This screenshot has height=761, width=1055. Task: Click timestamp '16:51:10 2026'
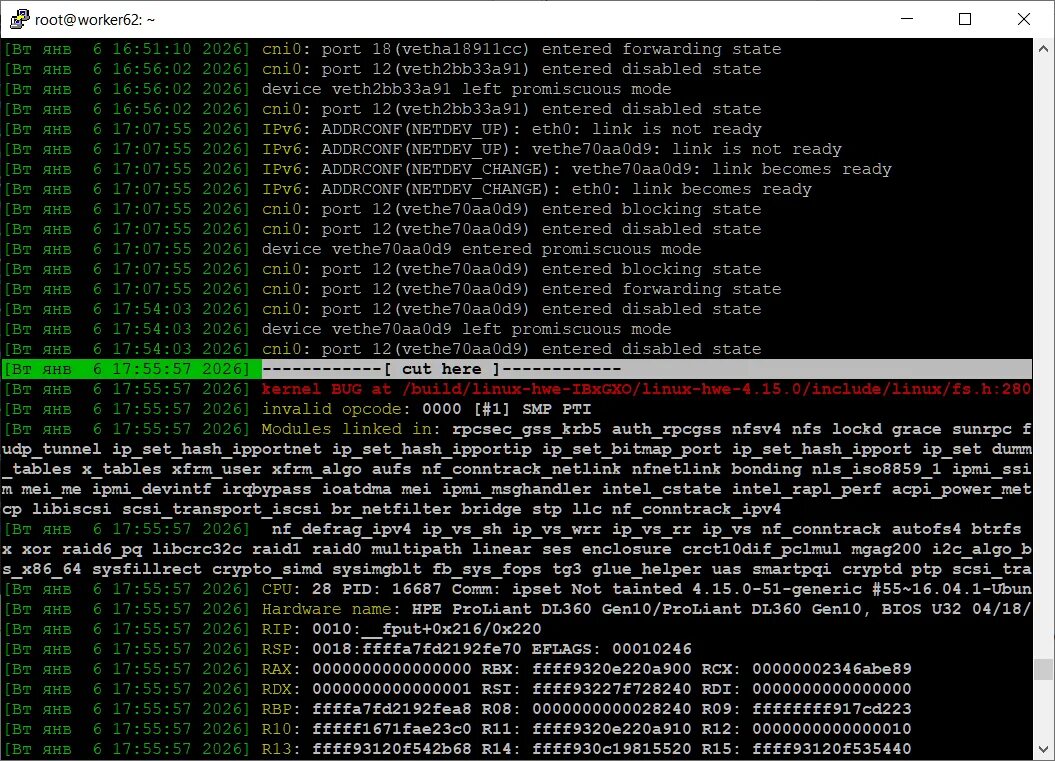[180, 49]
